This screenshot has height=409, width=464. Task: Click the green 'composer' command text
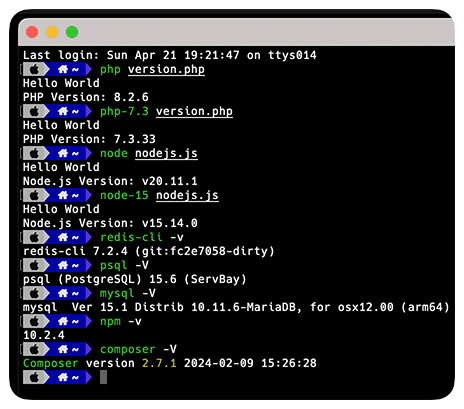[128, 349]
